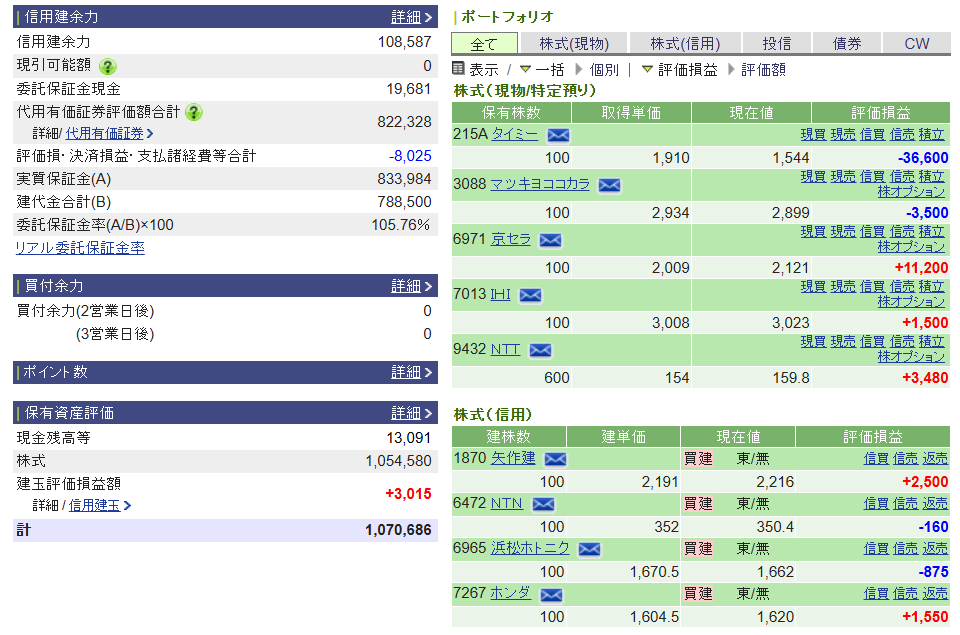The width and height of the screenshot is (960, 635).
Task: Open the mail alert icon for NTT
Action: [540, 350]
